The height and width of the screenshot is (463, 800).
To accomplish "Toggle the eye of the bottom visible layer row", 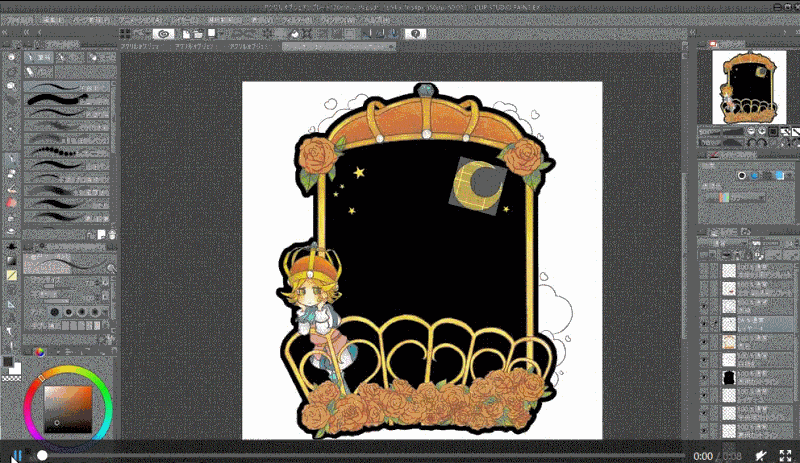I will click(704, 430).
